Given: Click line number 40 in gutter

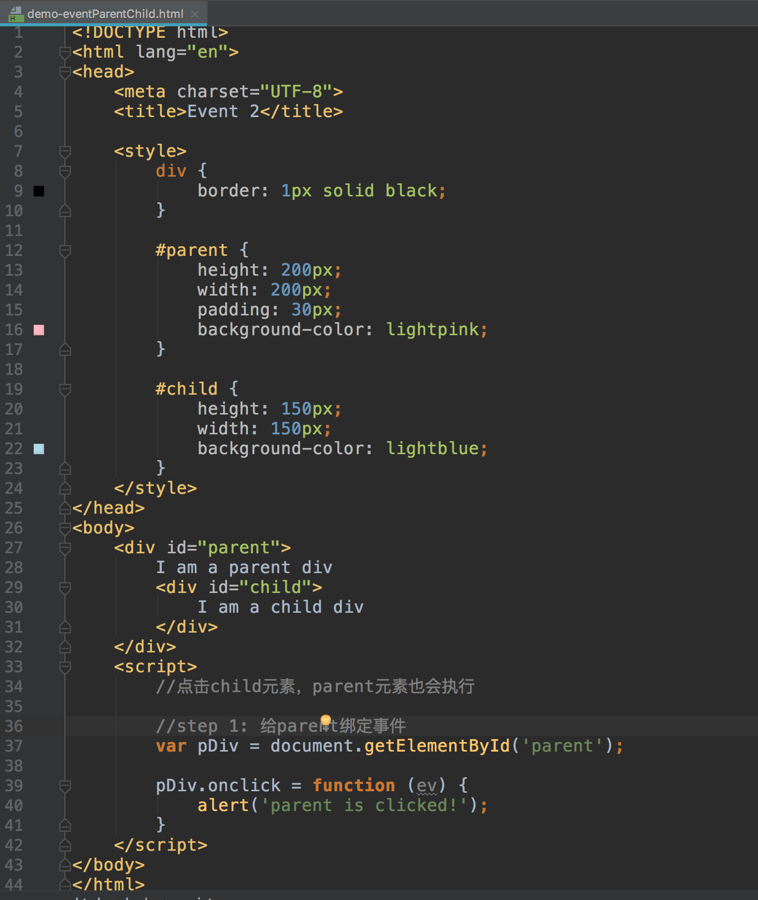Looking at the screenshot, I should click(x=14, y=805).
